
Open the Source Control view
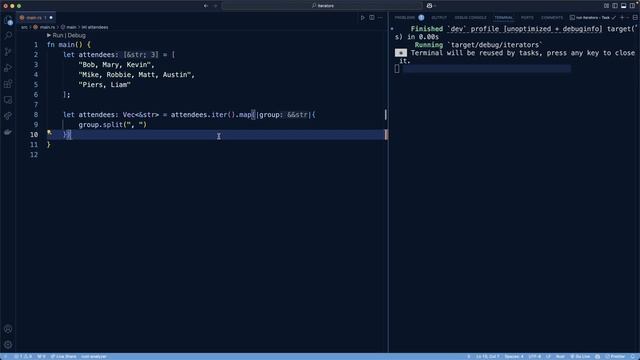pos(8,52)
